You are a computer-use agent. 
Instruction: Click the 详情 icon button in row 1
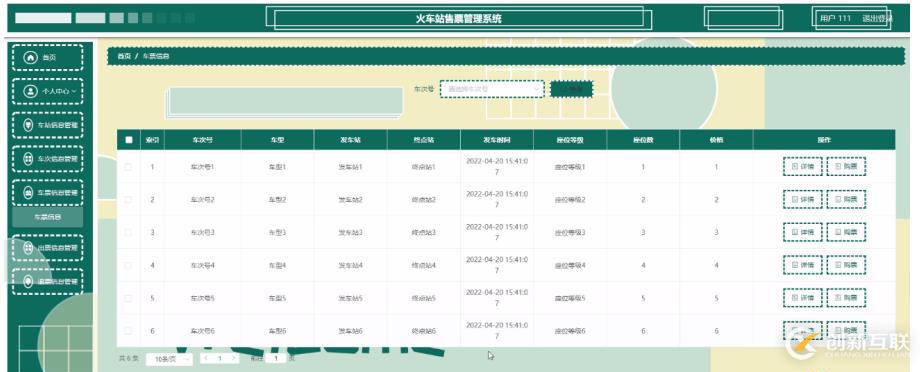802,167
